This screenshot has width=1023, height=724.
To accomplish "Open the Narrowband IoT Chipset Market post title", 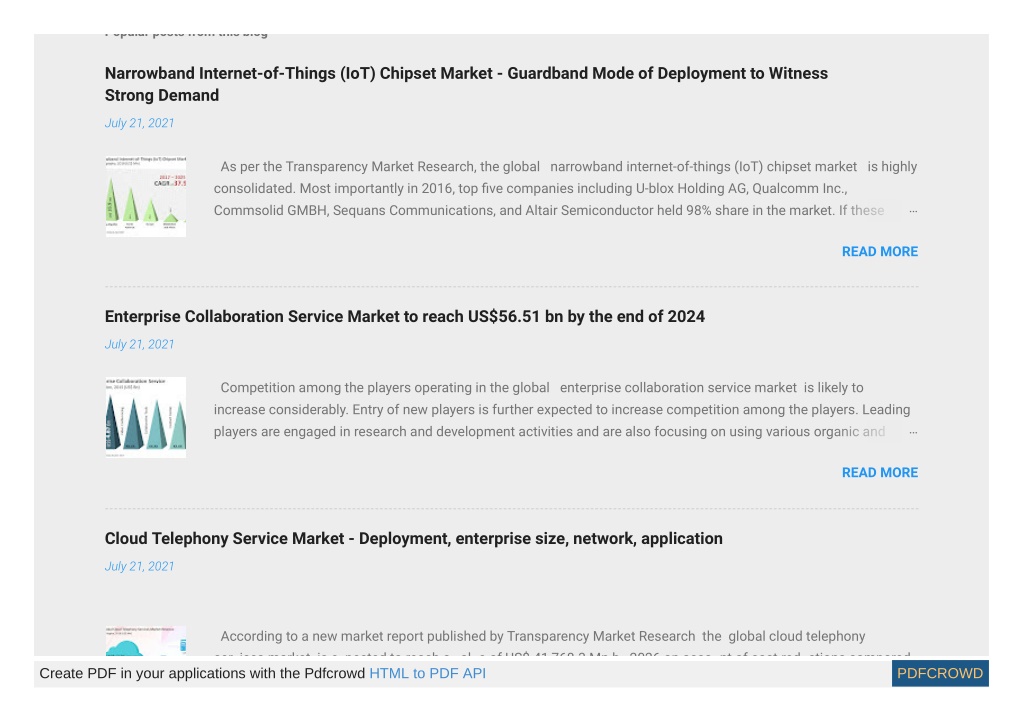I will (x=466, y=84).
